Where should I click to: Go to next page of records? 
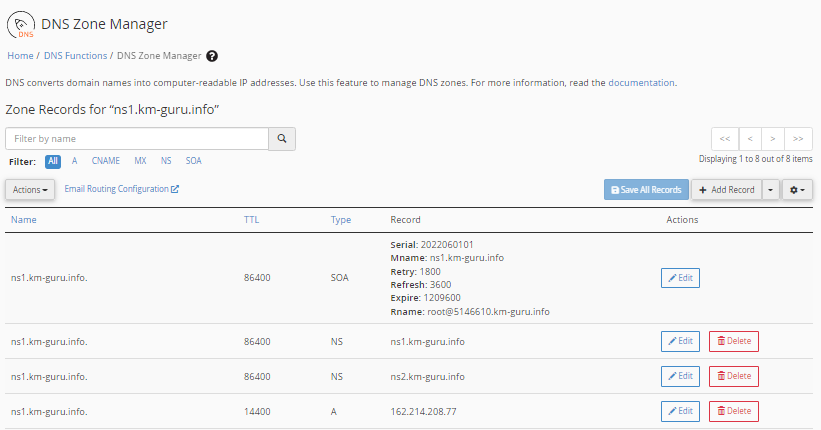tap(773, 139)
